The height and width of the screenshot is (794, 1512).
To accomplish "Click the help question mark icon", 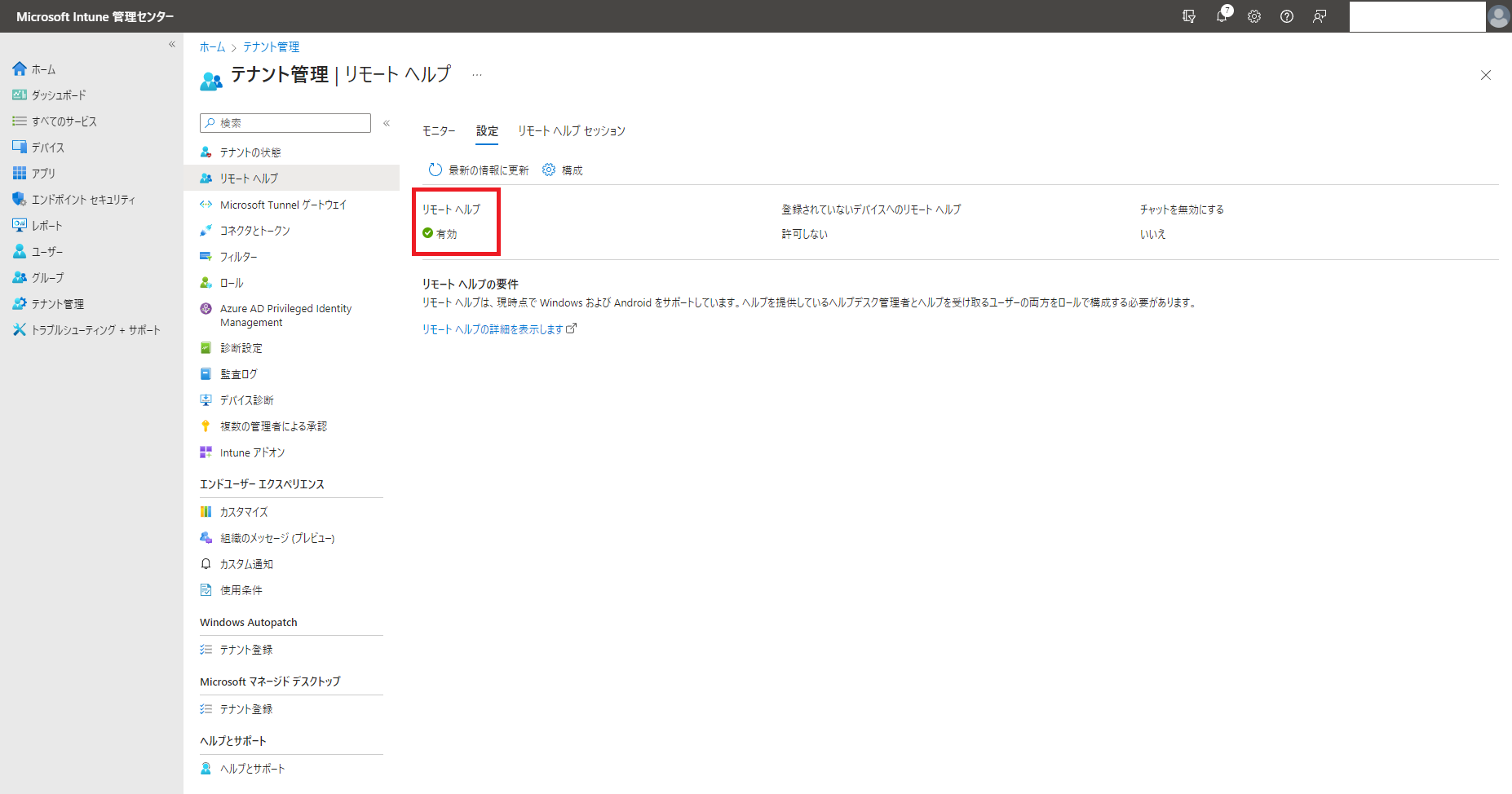I will point(1287,16).
